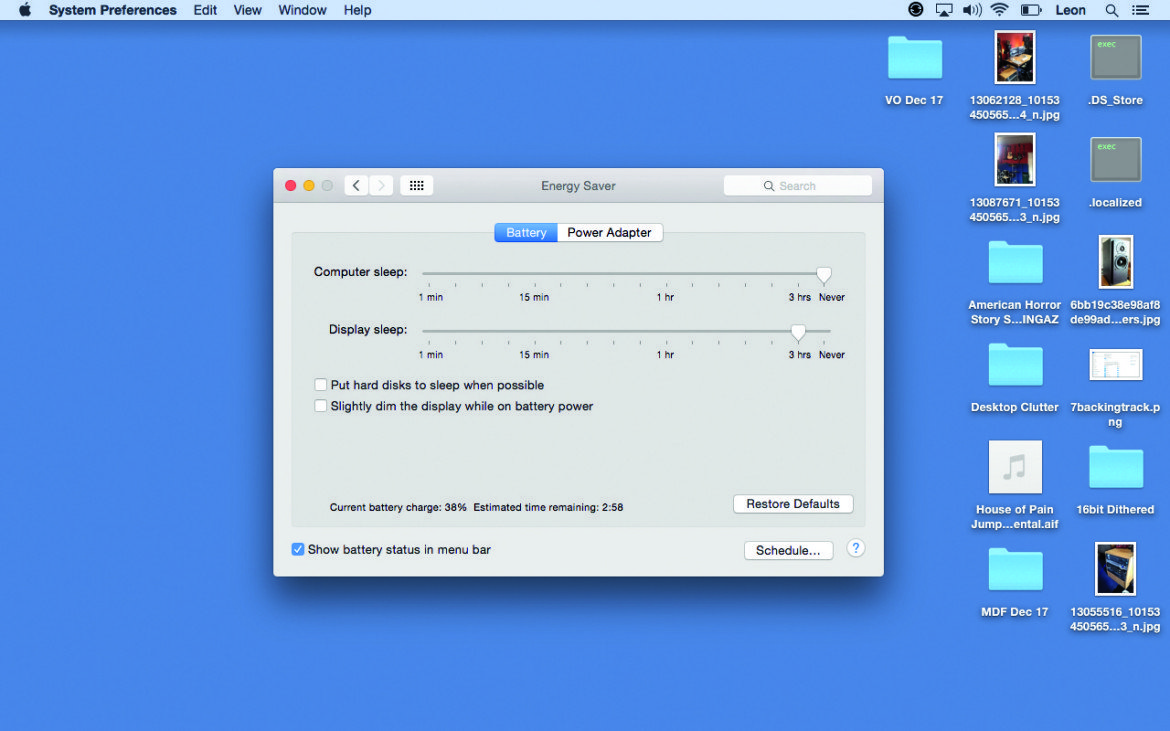The image size is (1170, 731).
Task: Click the Wi-Fi status icon
Action: (x=999, y=10)
